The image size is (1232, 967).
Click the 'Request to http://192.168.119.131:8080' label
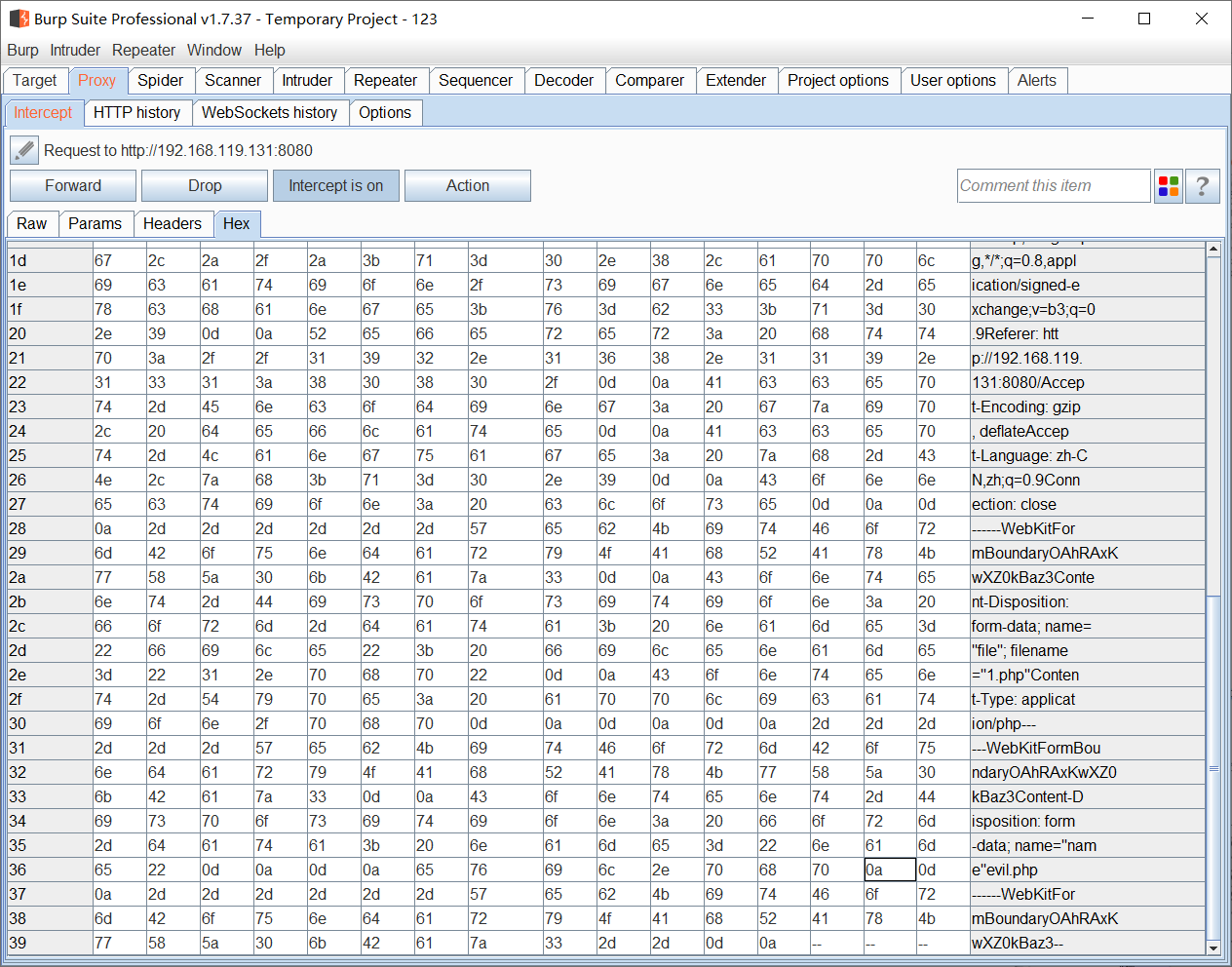coord(178,150)
